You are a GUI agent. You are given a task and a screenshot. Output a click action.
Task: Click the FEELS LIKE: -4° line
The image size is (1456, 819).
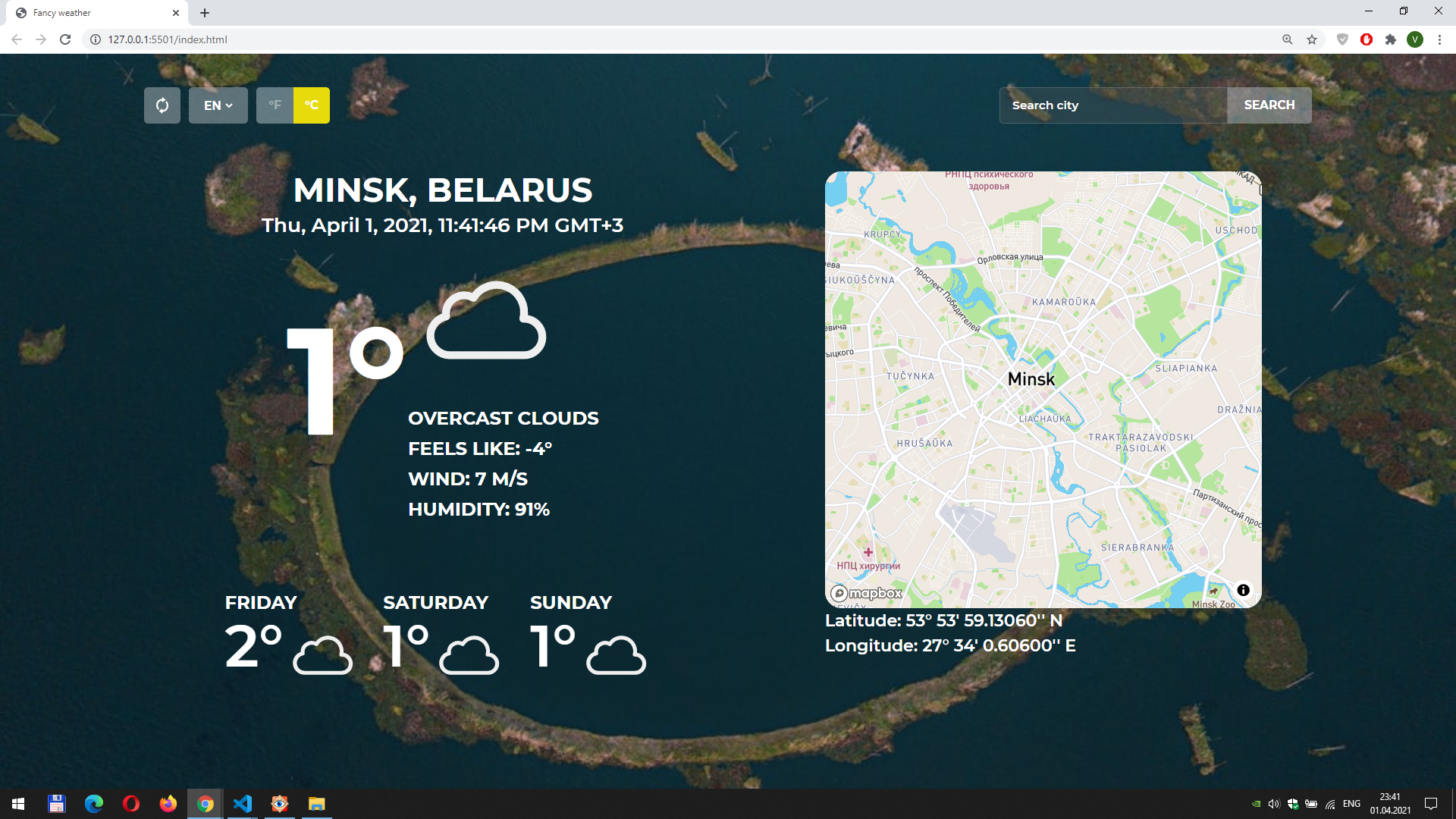point(480,449)
